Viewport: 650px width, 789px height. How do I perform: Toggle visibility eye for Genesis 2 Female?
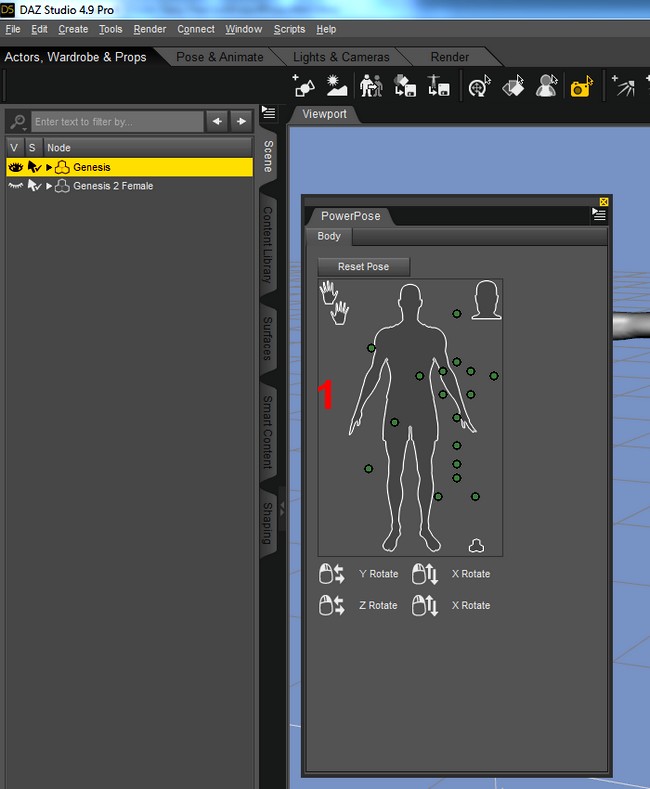[16, 186]
